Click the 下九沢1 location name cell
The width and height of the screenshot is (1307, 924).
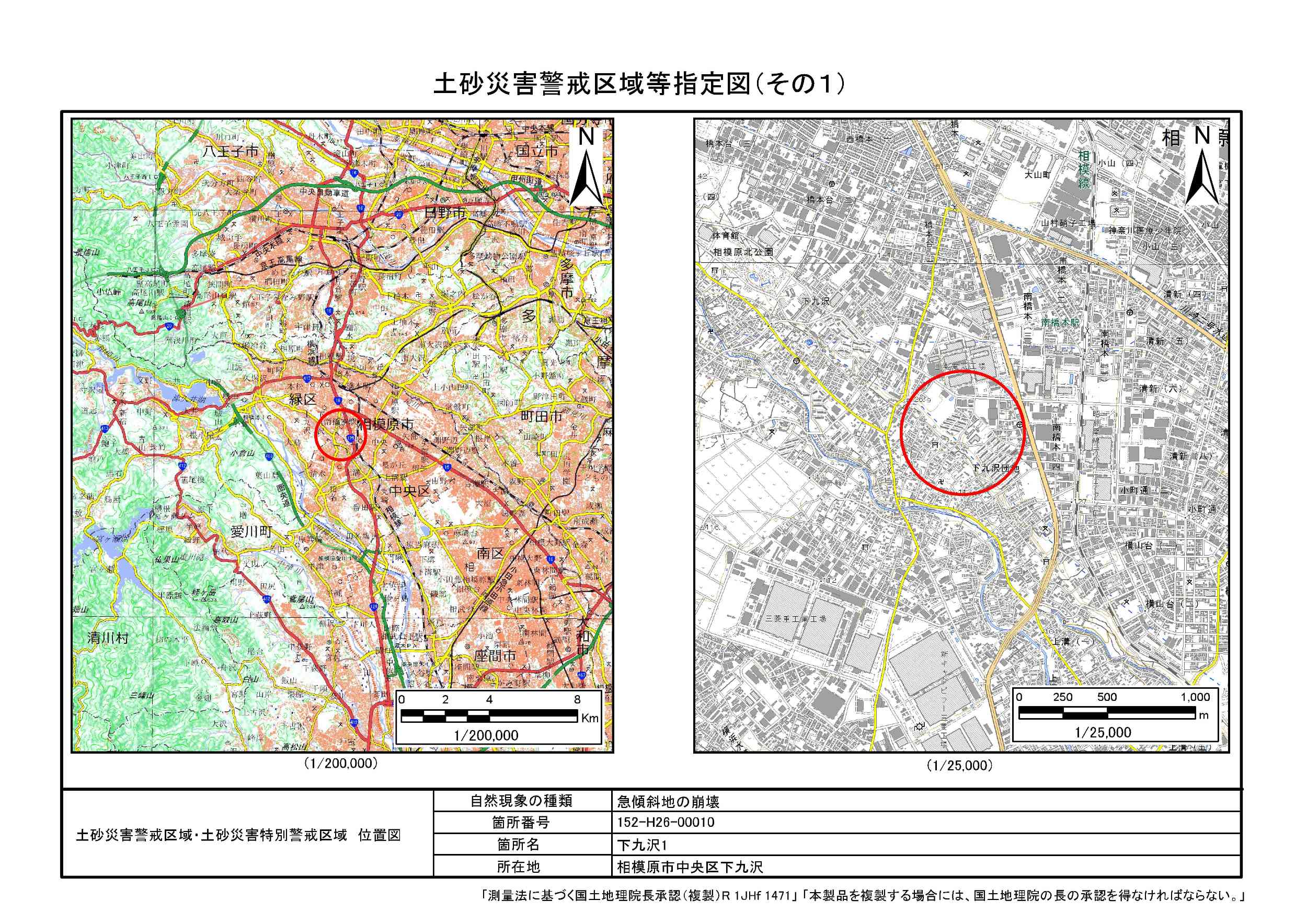pos(642,845)
